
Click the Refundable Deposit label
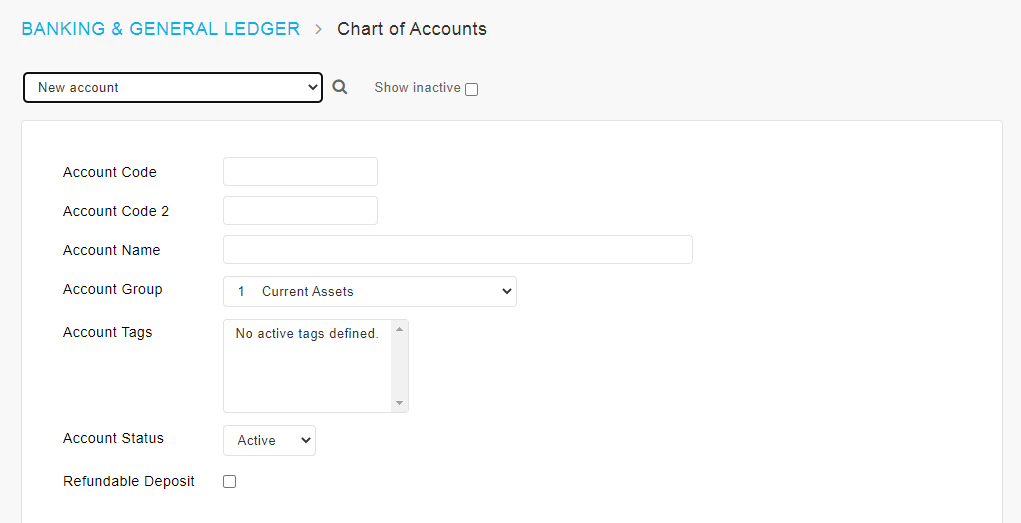[x=129, y=481]
